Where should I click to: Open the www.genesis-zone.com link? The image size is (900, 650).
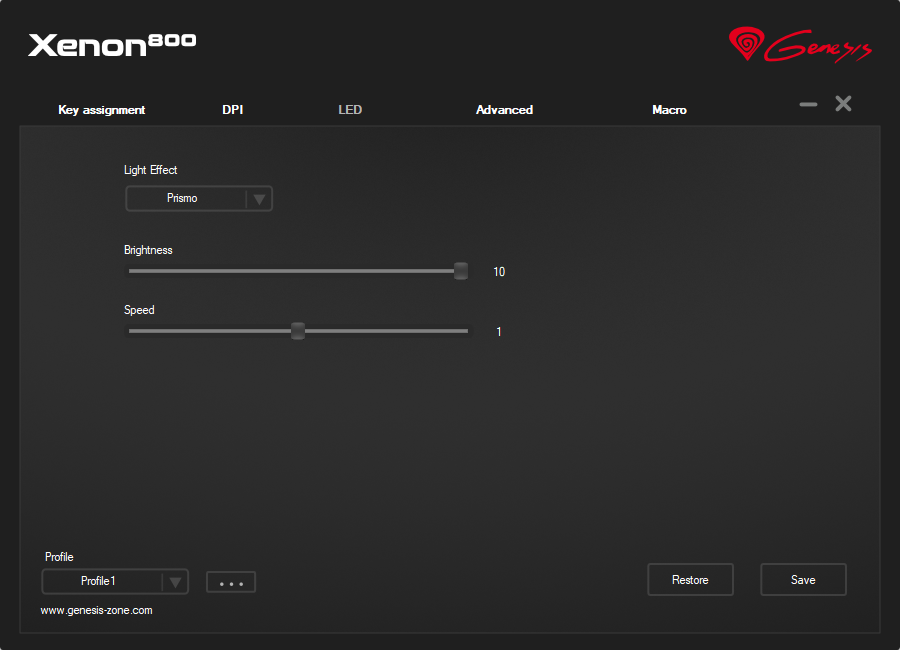(x=96, y=610)
